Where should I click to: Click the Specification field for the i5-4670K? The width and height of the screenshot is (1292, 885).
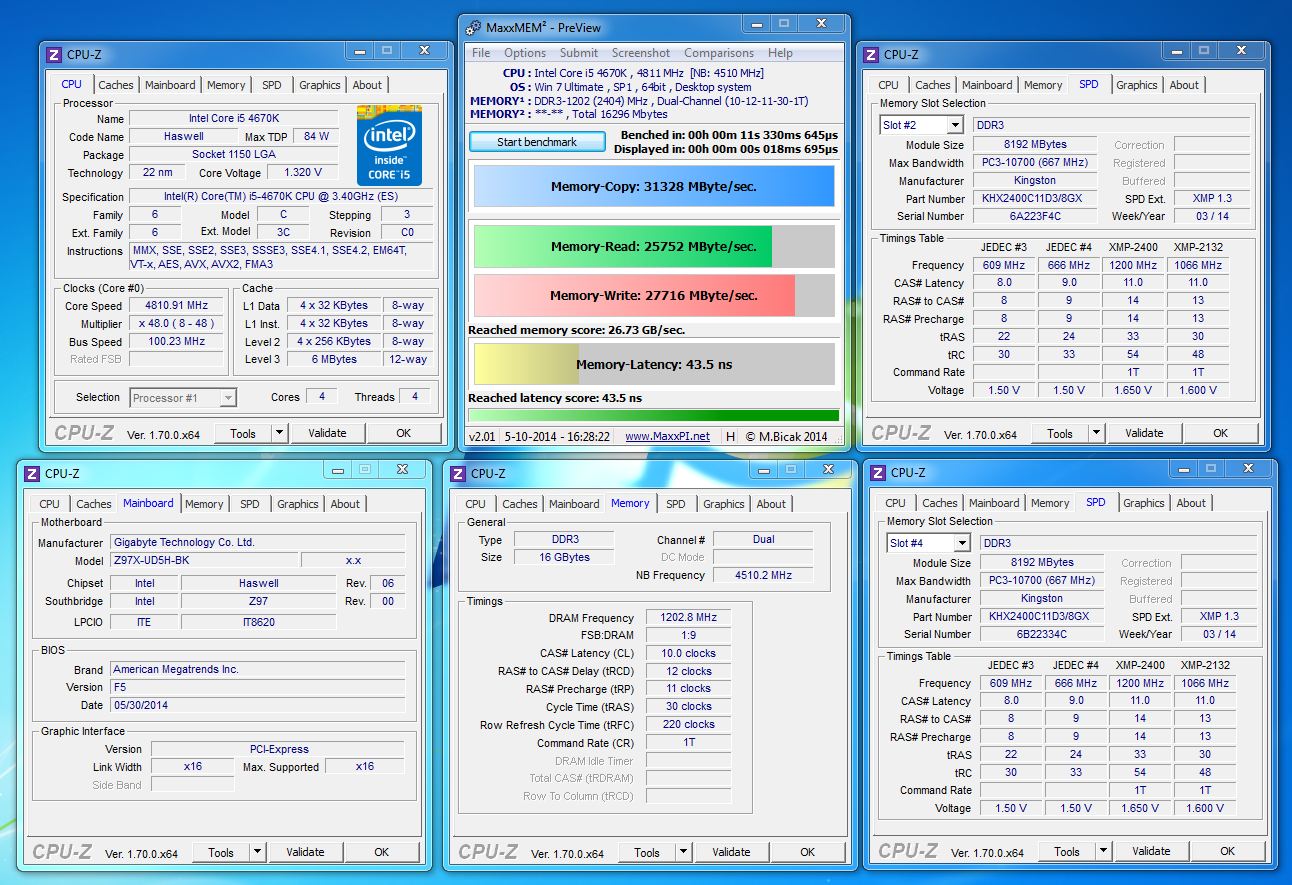click(x=282, y=197)
